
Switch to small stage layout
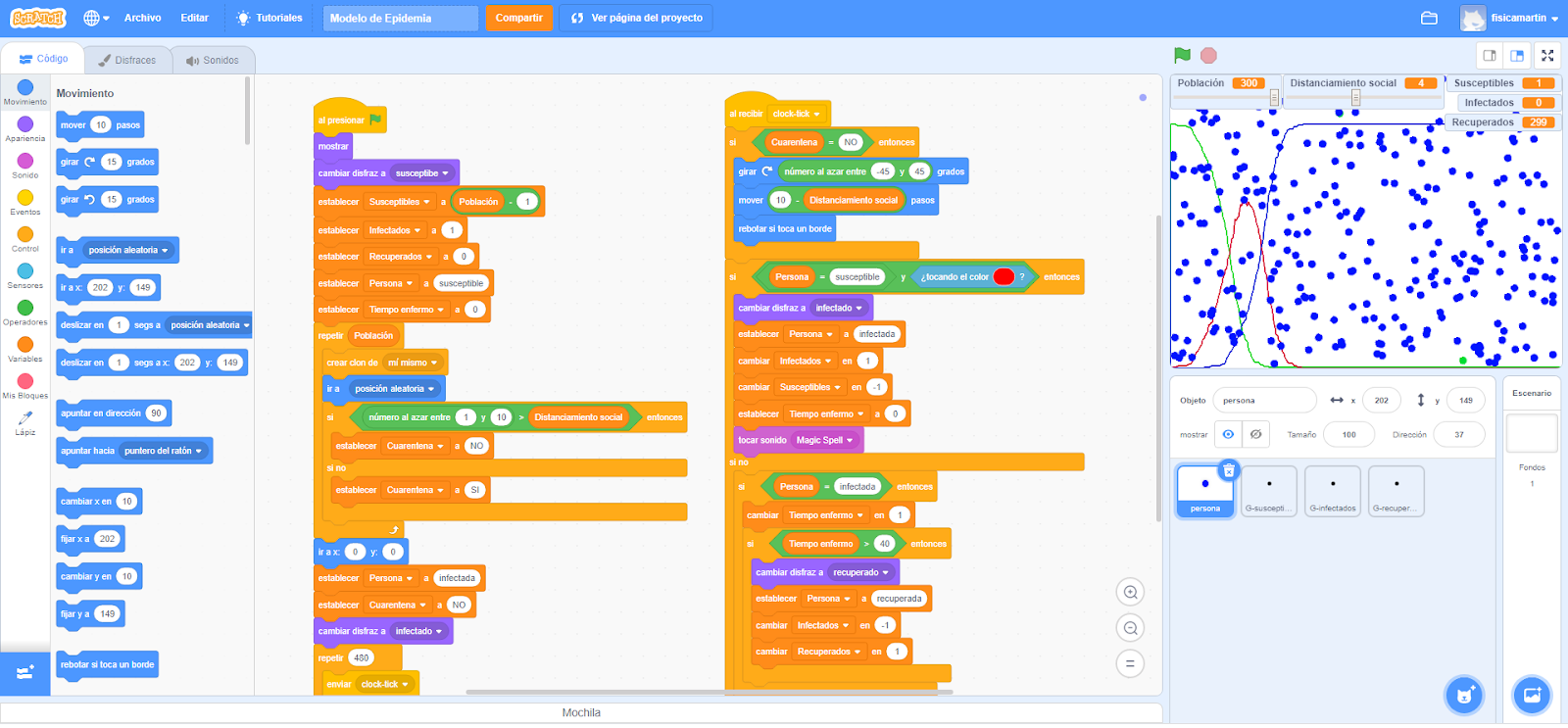pos(1490,56)
